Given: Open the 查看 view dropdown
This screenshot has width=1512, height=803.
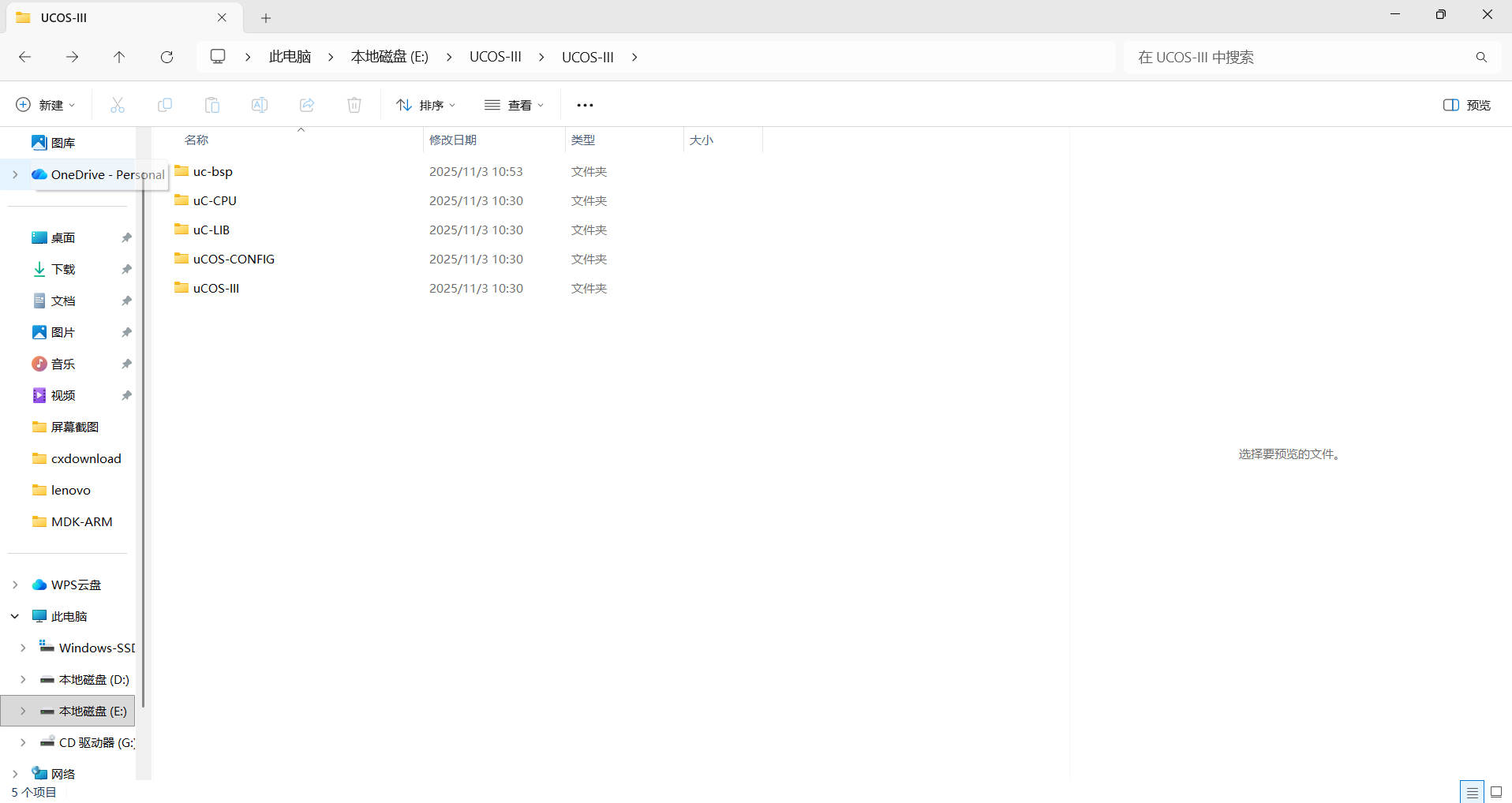Looking at the screenshot, I should [515, 105].
